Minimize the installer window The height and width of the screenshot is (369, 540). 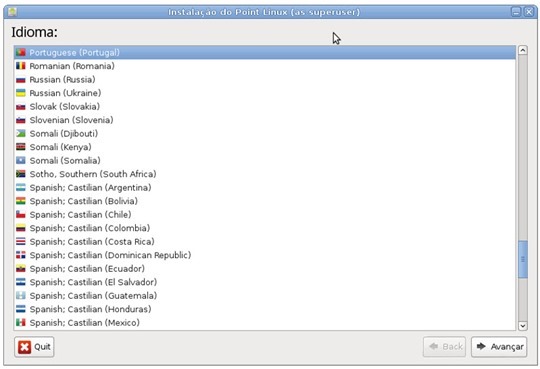click(x=516, y=12)
